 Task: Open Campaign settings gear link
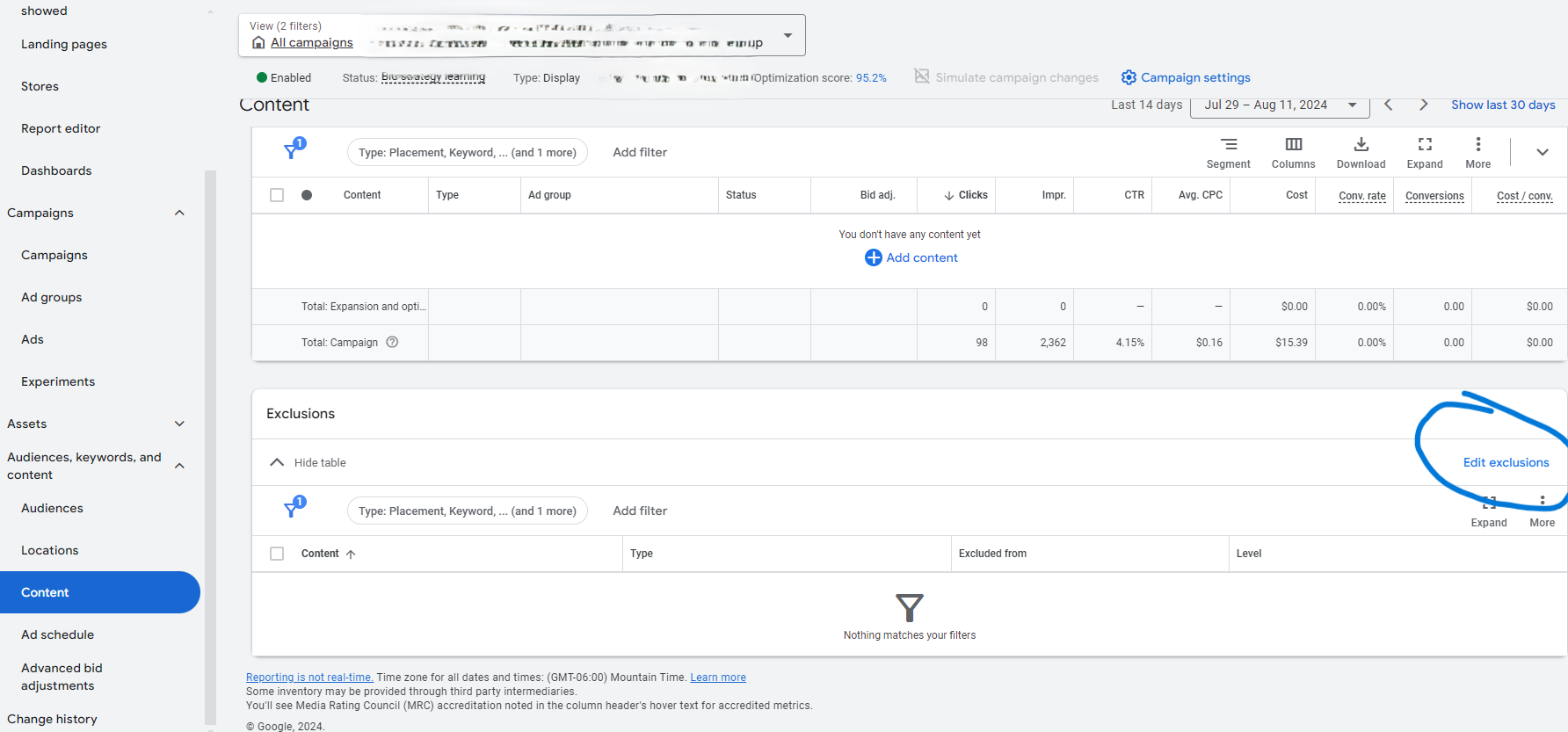[x=1186, y=77]
